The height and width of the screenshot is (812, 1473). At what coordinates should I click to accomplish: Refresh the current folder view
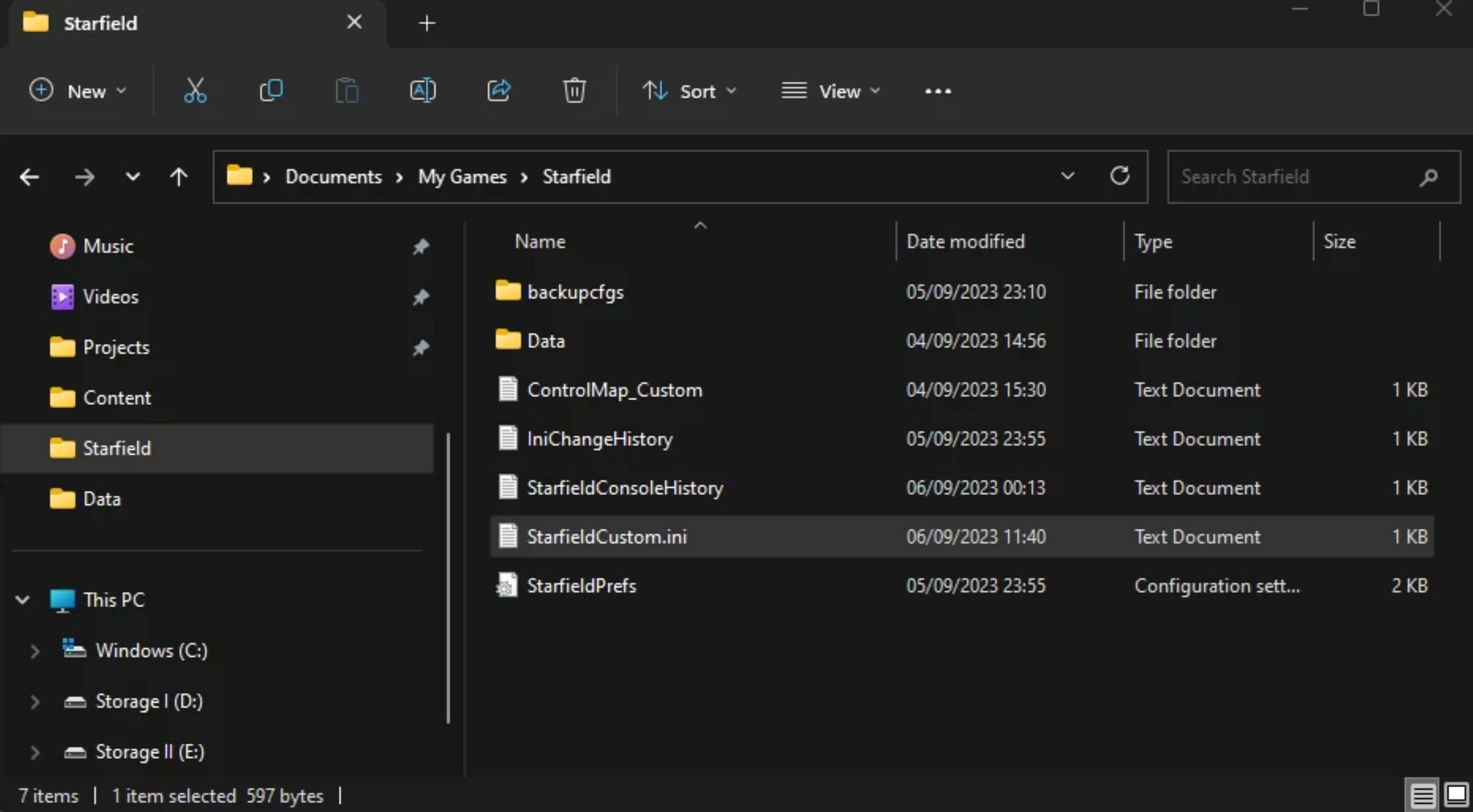tap(1119, 176)
